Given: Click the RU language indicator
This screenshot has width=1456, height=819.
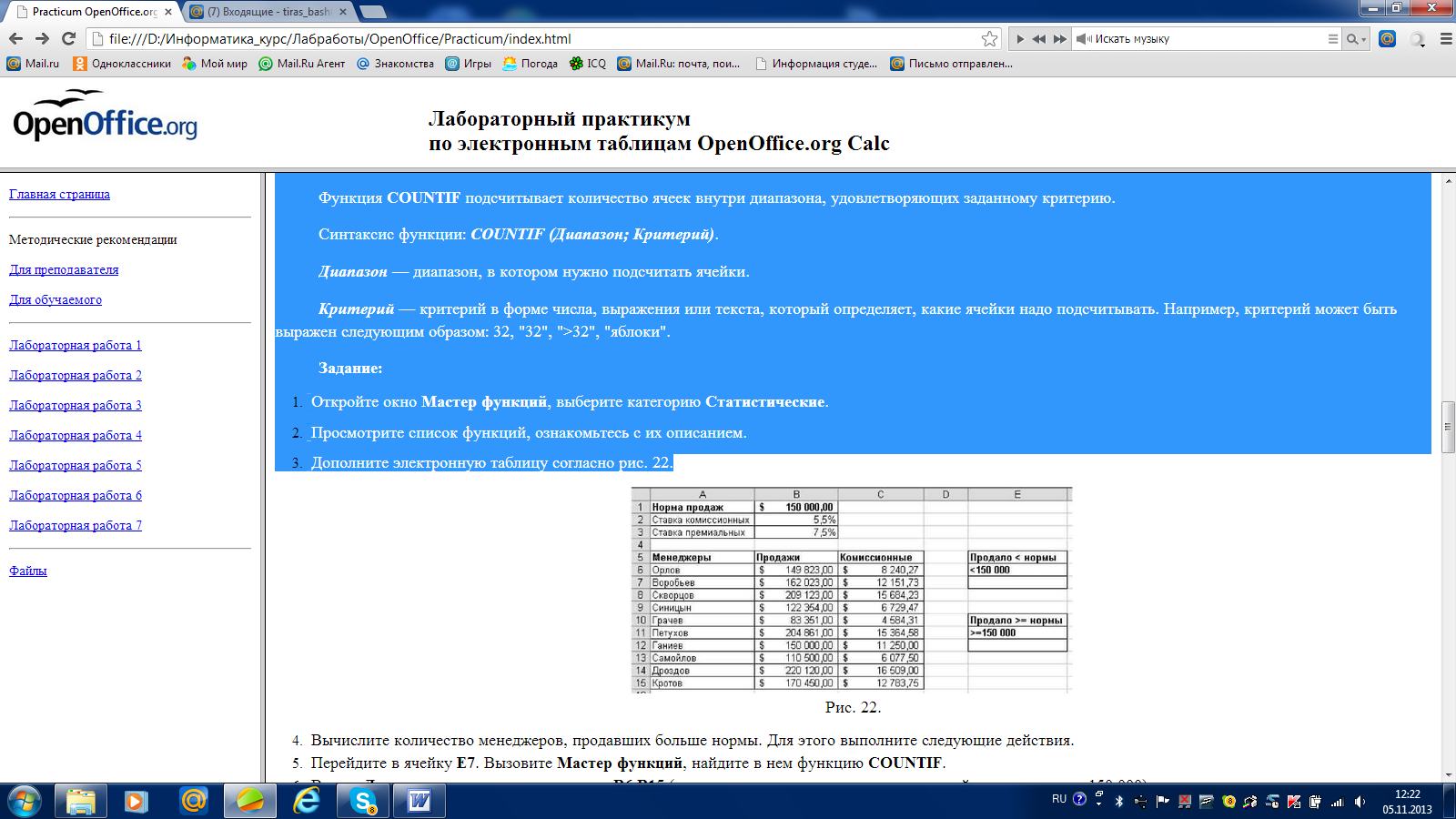Looking at the screenshot, I should 1058,799.
